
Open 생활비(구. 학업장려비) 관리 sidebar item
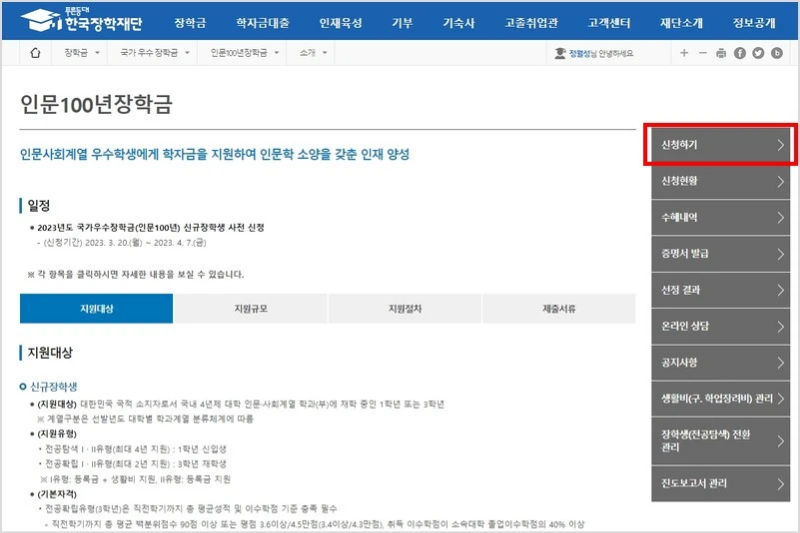click(x=720, y=399)
